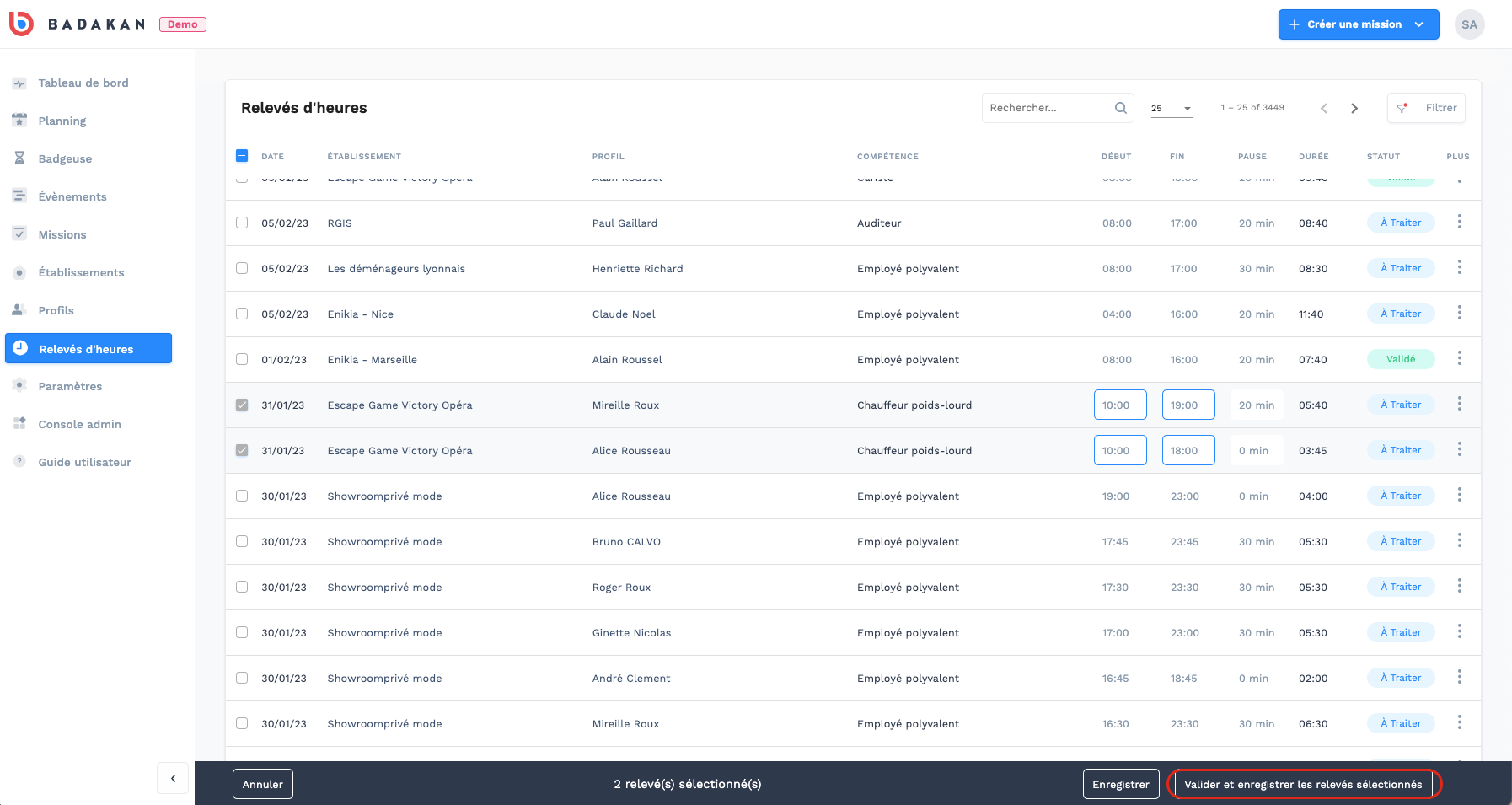Go to the next page arrow
1512x805 pixels.
pos(1354,108)
